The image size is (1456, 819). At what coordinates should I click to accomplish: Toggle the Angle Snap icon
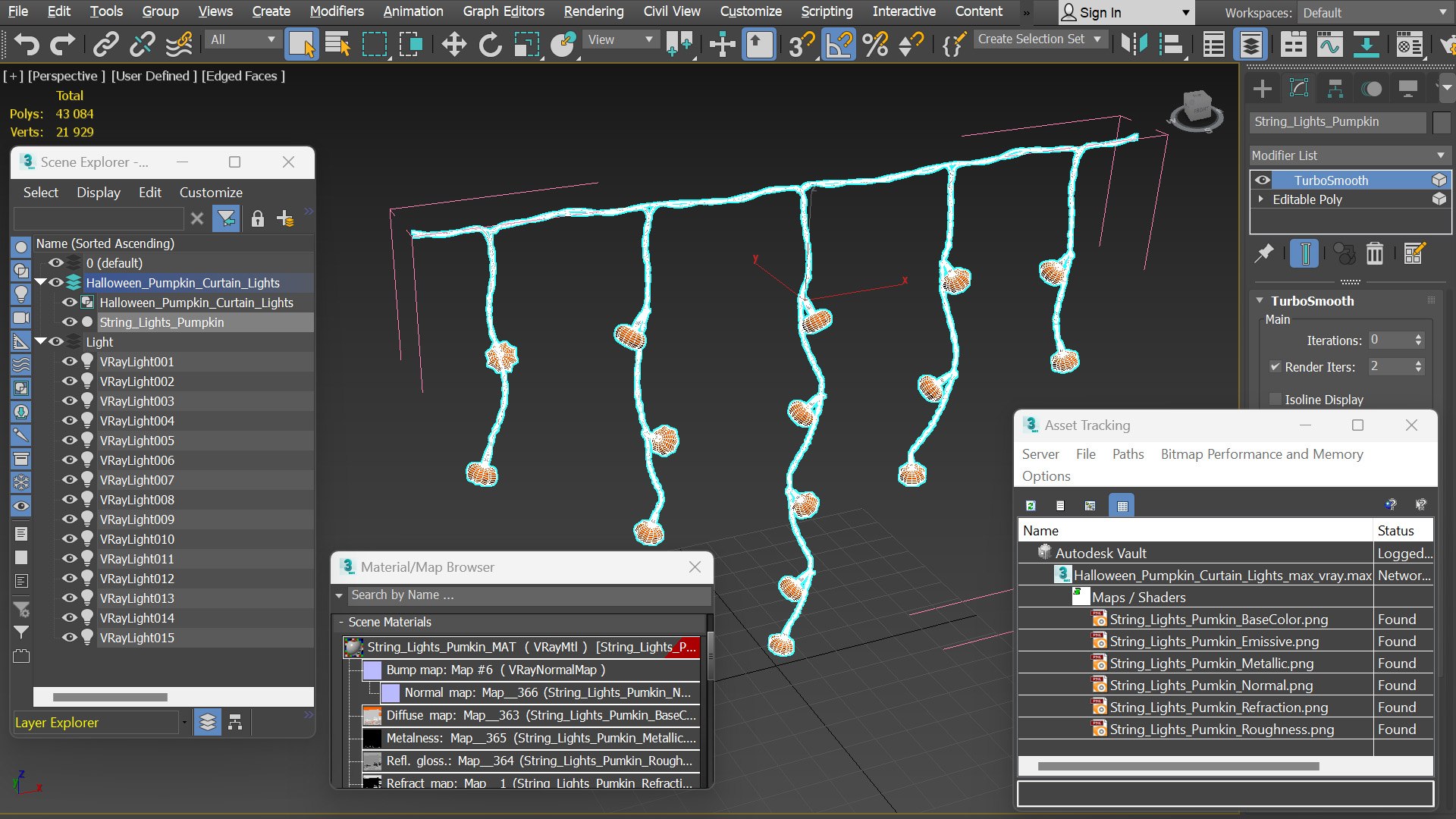pos(839,45)
